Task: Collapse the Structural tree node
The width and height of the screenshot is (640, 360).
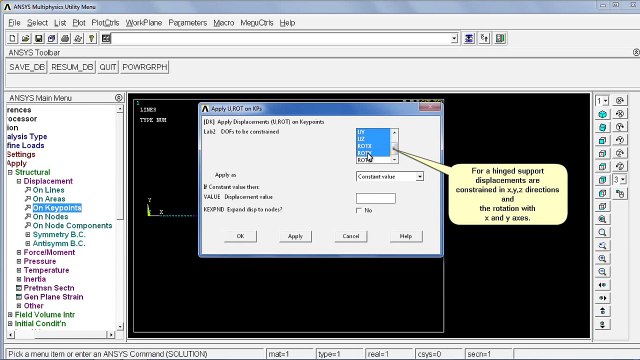Action: point(10,172)
